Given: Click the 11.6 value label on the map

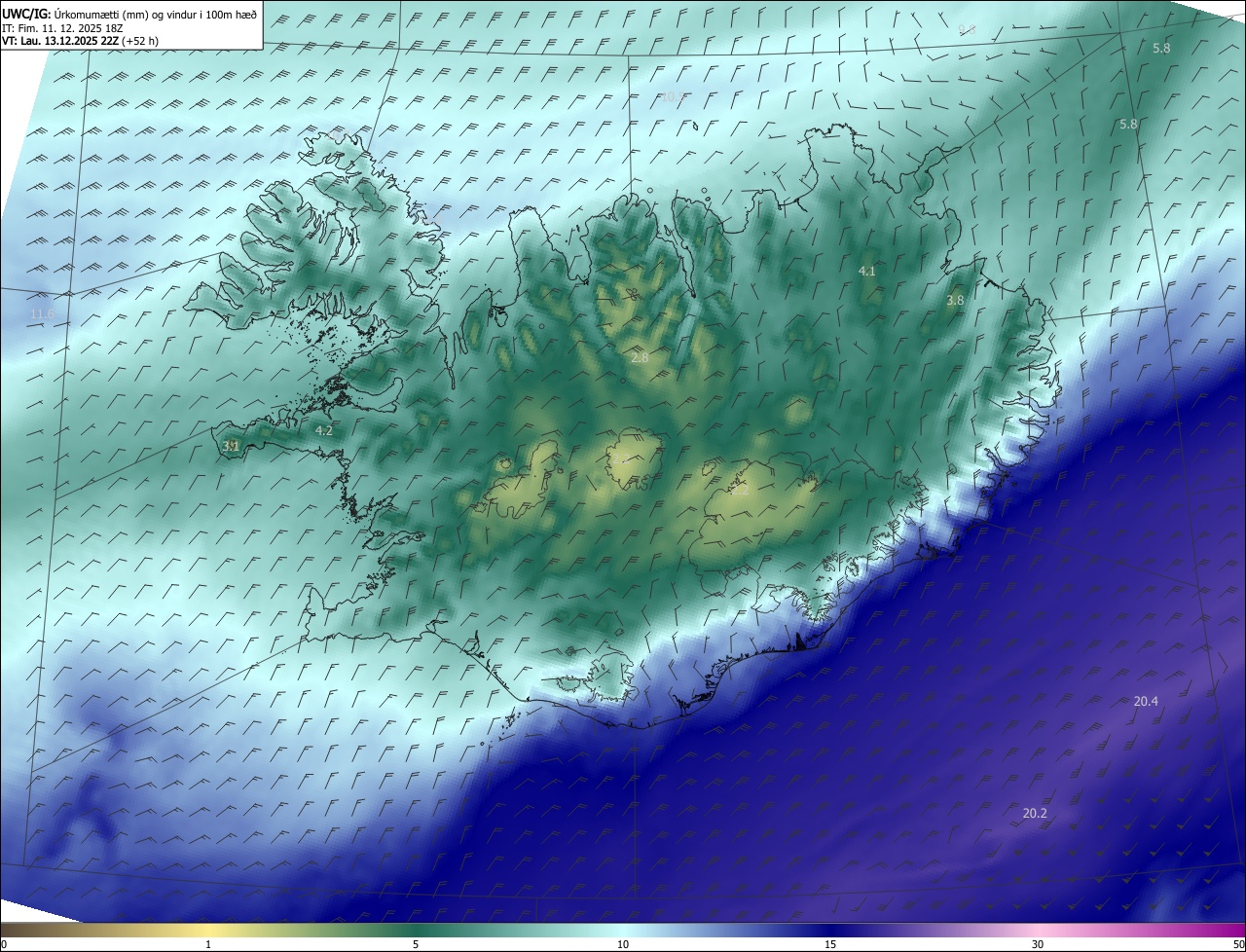Looking at the screenshot, I should [x=42, y=313].
